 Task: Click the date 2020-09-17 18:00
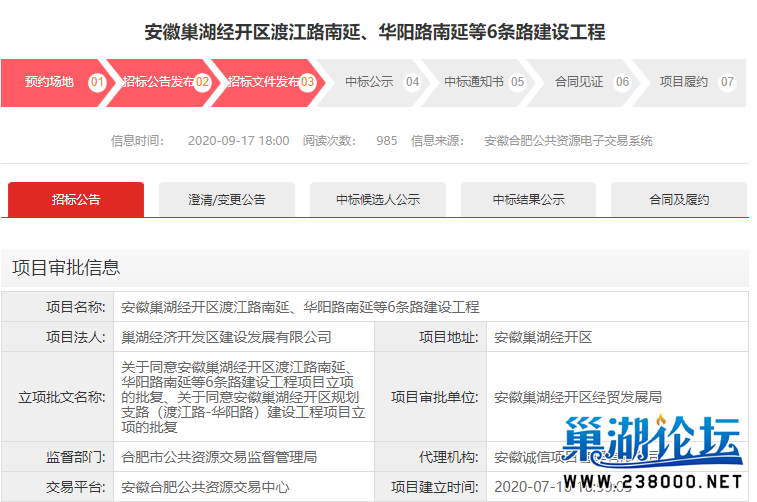[238, 141]
